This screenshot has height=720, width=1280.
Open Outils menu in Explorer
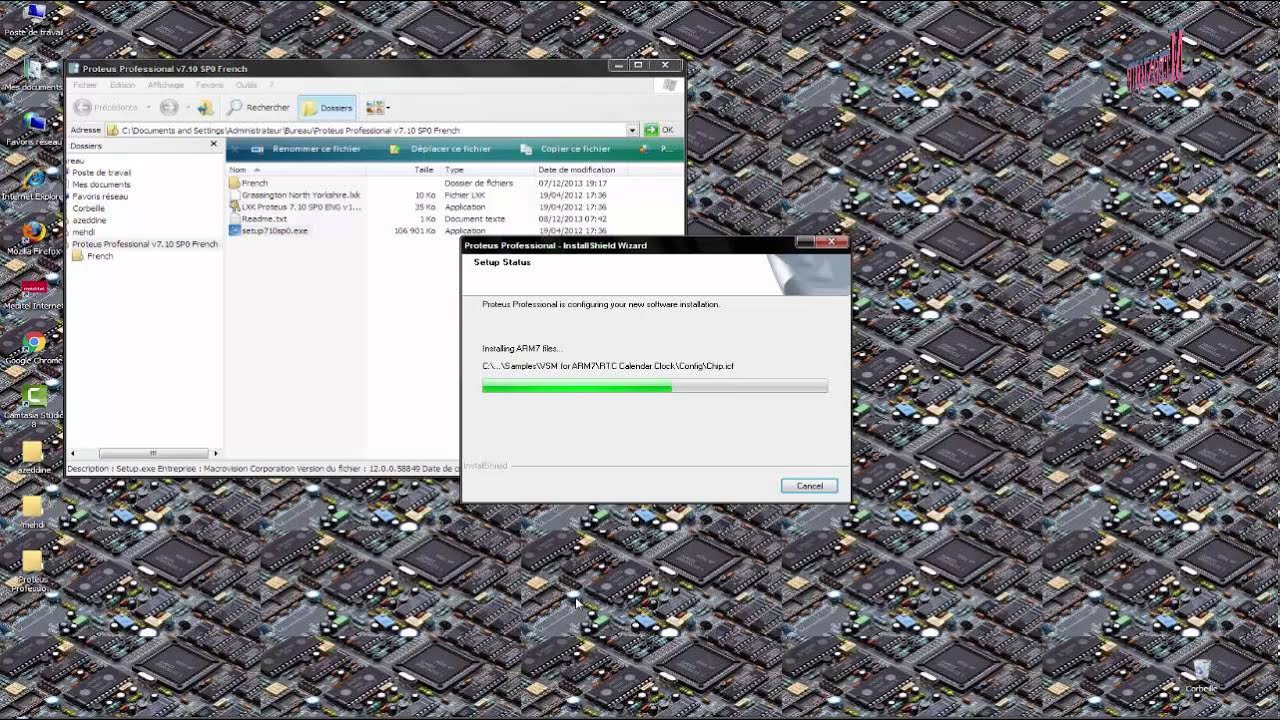pyautogui.click(x=246, y=85)
